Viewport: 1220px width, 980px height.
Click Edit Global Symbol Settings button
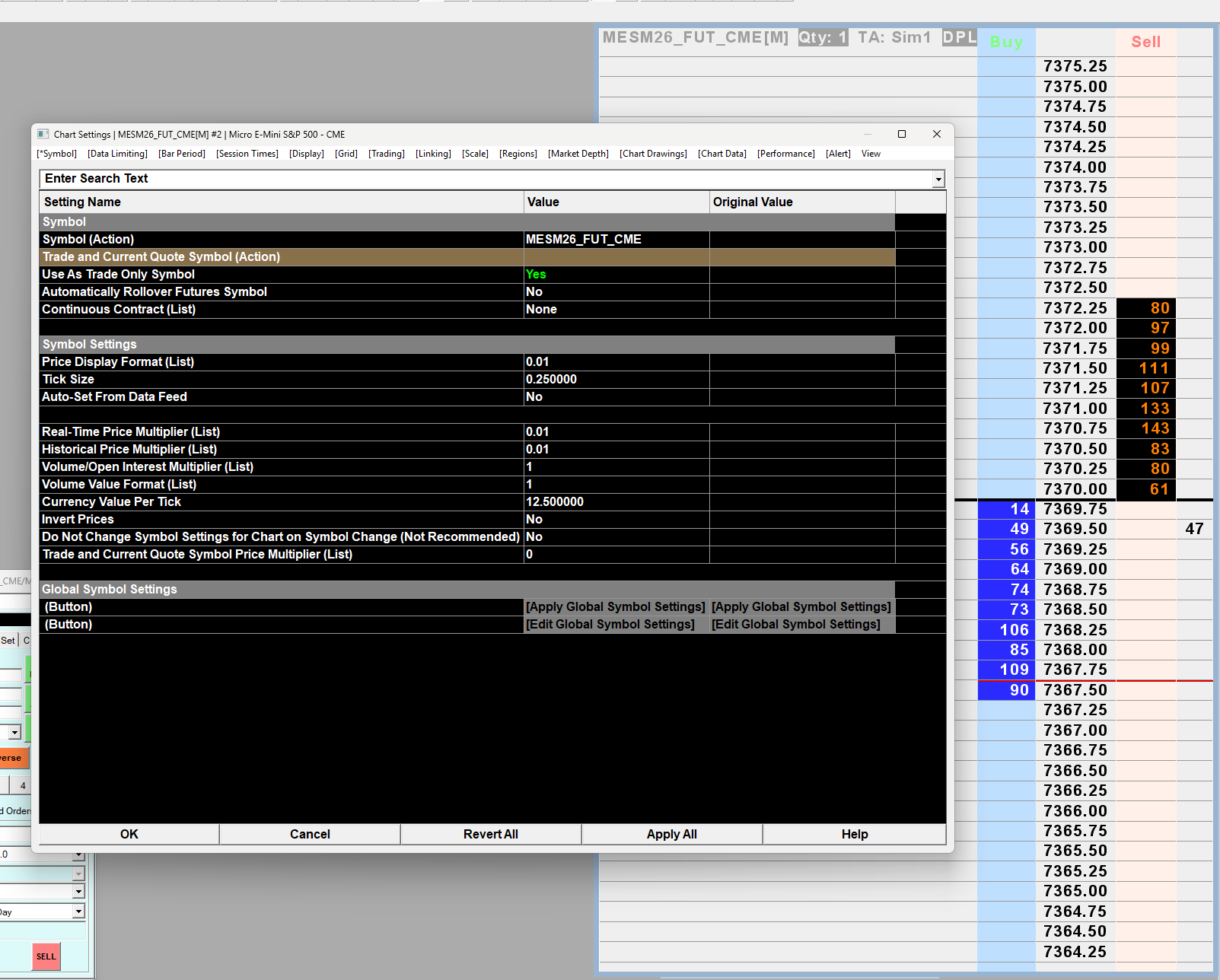tap(610, 624)
